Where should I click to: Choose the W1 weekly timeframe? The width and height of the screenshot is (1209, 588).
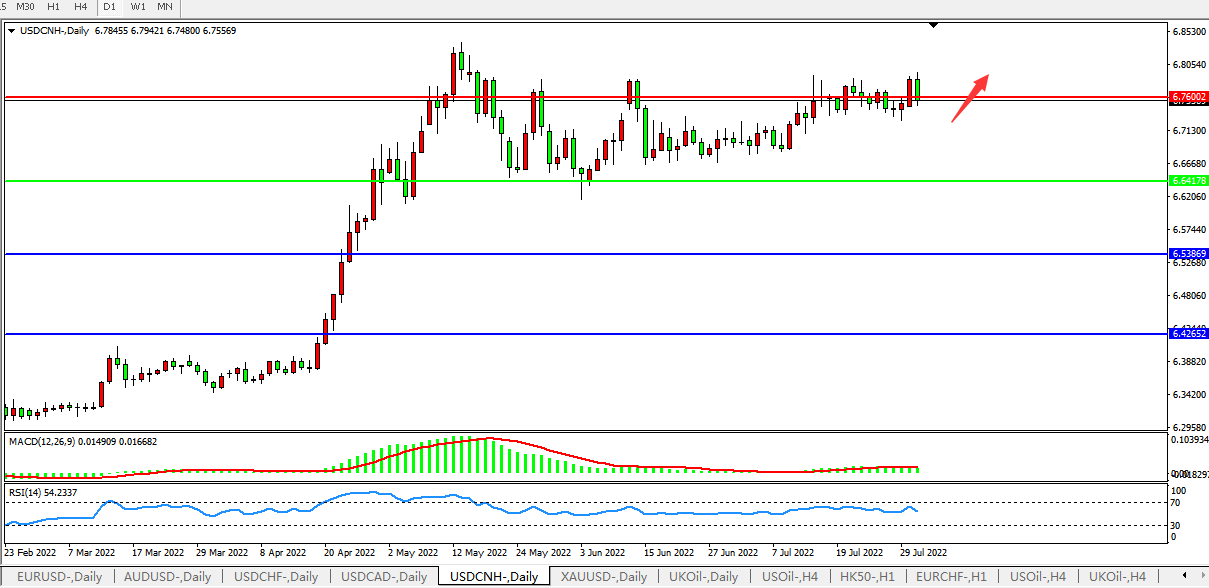click(137, 7)
